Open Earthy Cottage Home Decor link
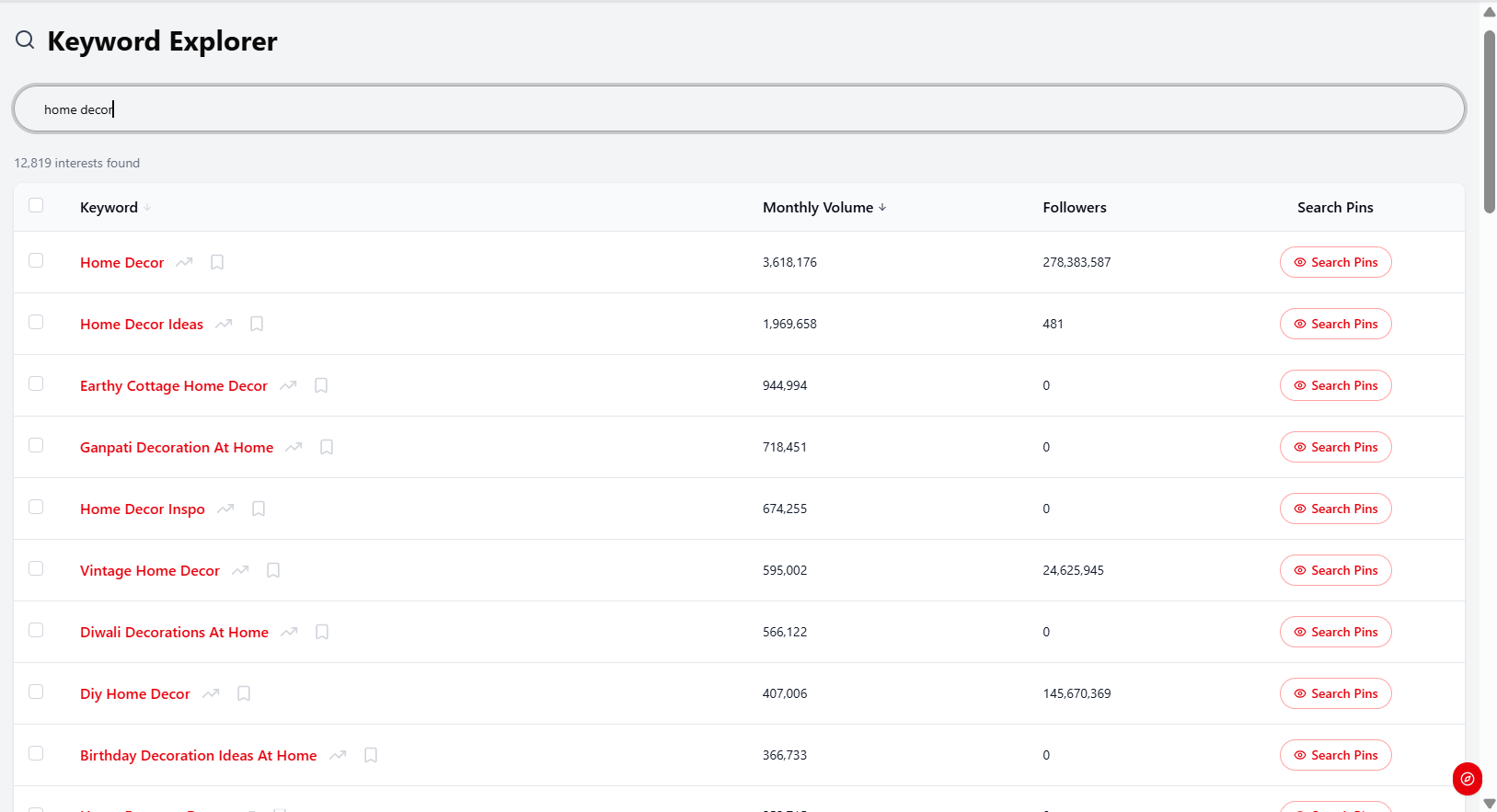Image resolution: width=1497 pixels, height=812 pixels. click(174, 386)
